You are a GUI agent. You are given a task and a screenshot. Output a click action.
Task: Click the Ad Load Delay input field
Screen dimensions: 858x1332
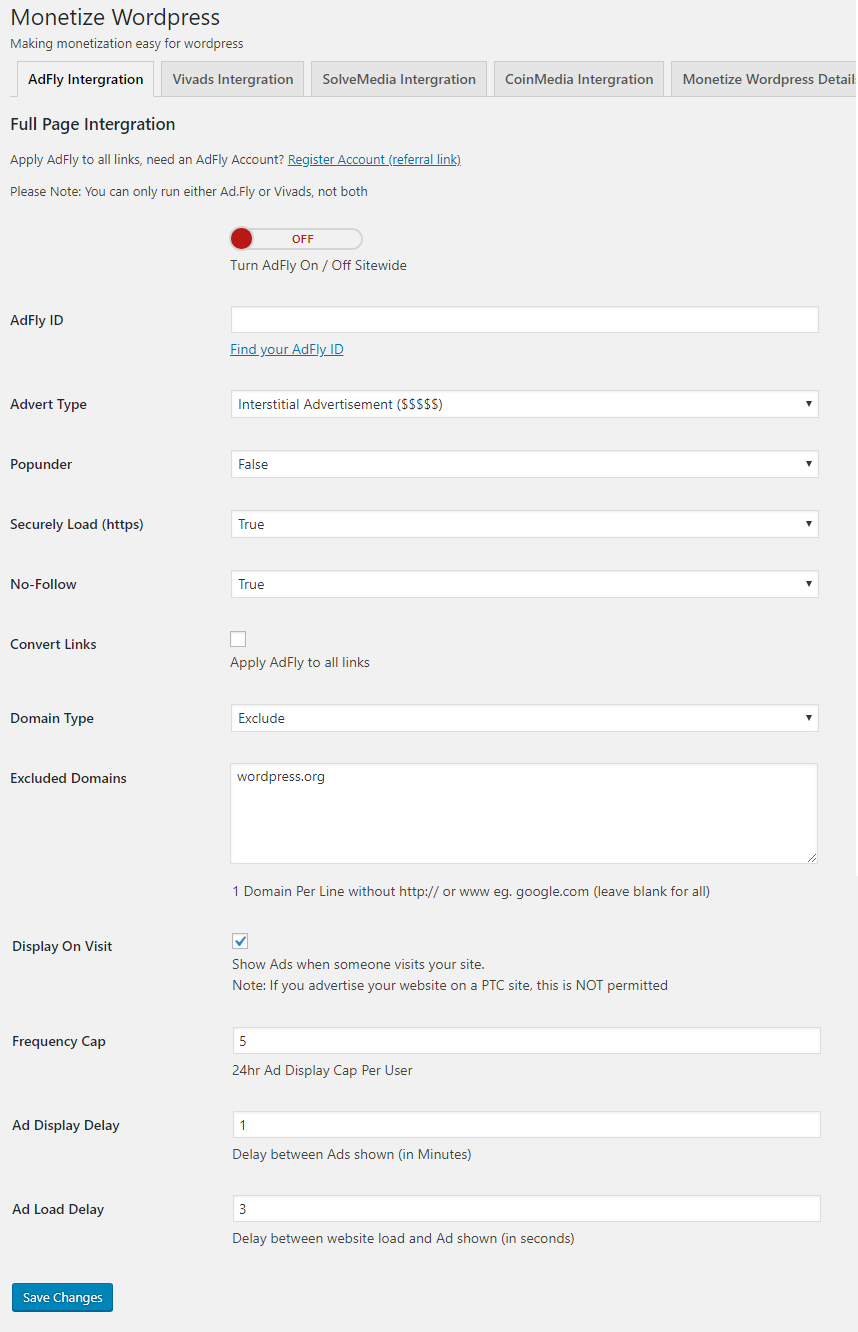(526, 1209)
